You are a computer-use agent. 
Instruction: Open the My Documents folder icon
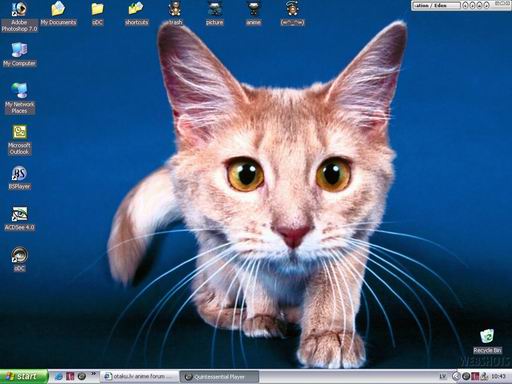58,13
